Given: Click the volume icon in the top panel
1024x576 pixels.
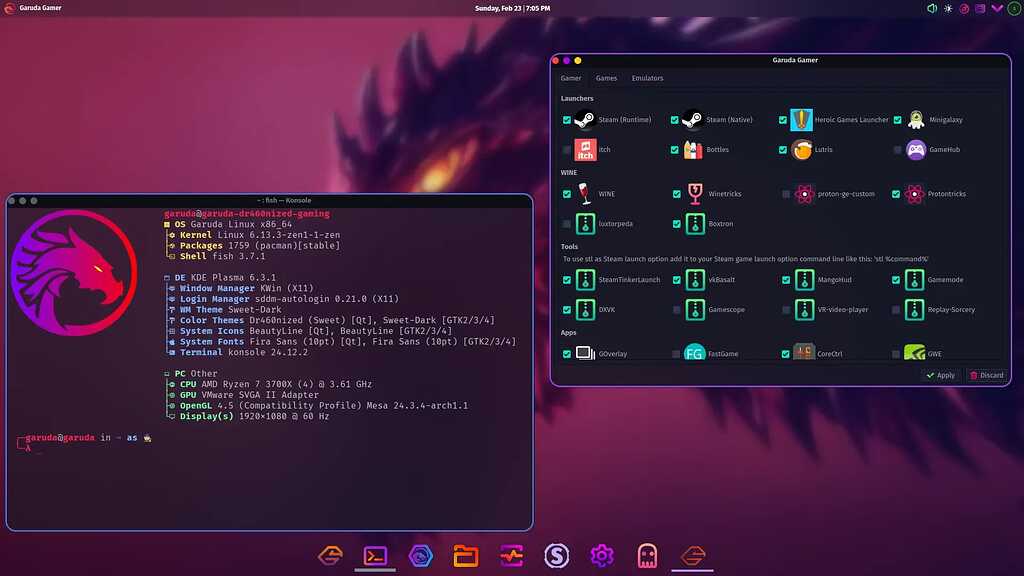Looking at the screenshot, I should (x=934, y=8).
